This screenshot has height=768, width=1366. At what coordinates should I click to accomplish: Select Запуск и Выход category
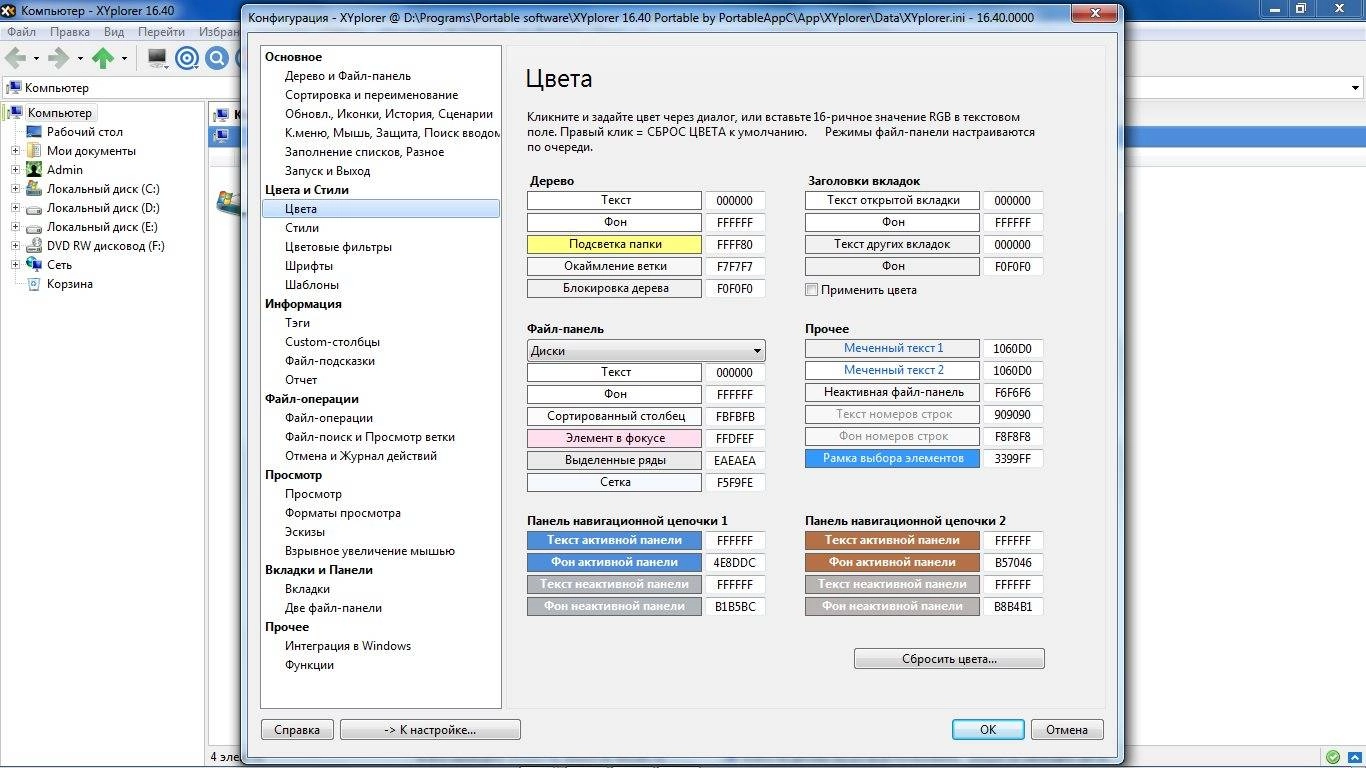pos(328,171)
